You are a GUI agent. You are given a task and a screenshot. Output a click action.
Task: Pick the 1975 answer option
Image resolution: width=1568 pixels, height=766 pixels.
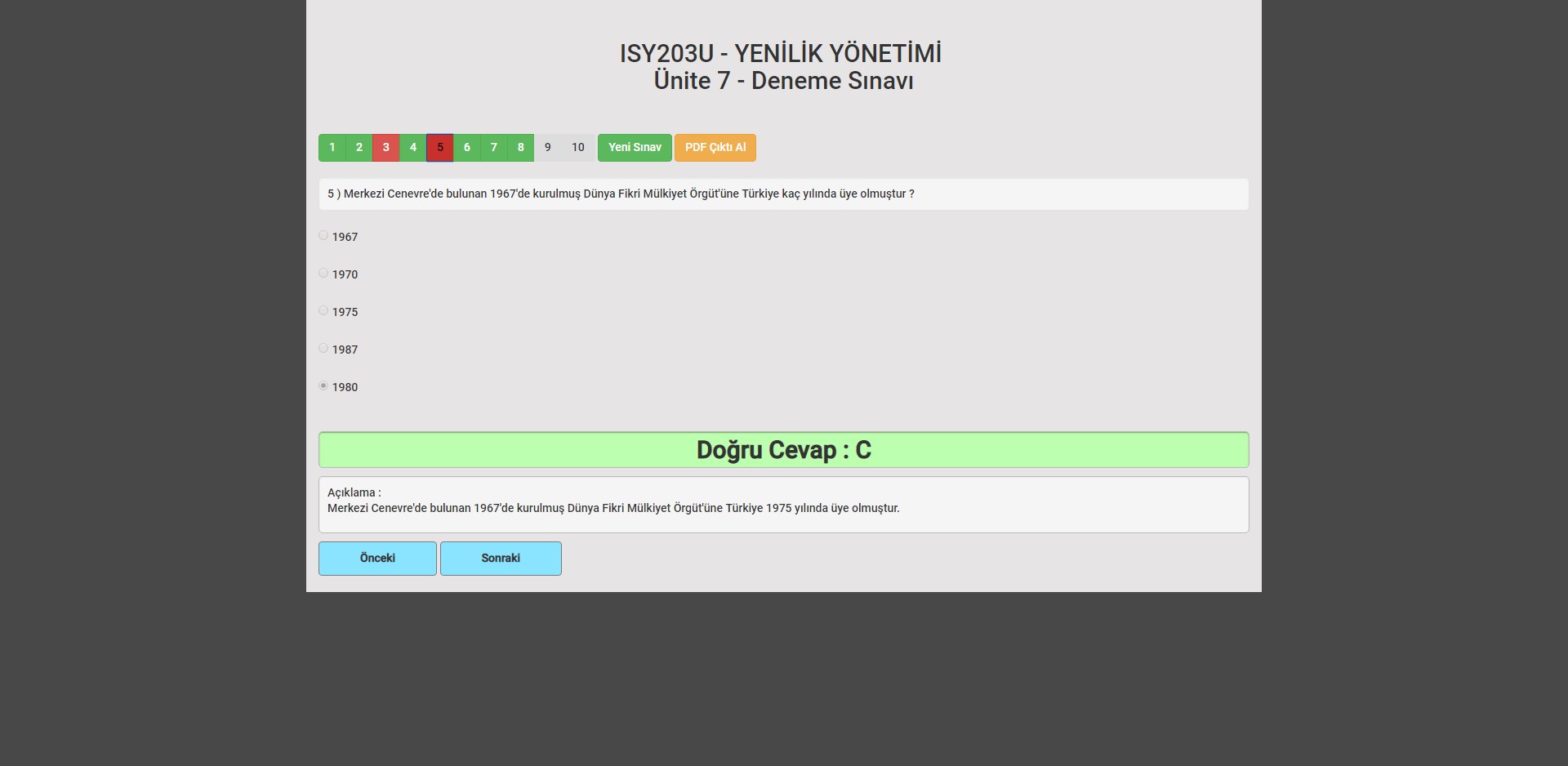[323, 310]
